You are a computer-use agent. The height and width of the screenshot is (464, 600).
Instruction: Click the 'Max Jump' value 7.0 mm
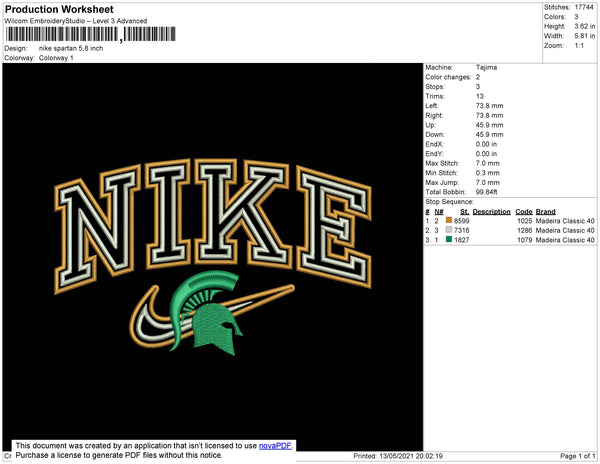(x=488, y=182)
